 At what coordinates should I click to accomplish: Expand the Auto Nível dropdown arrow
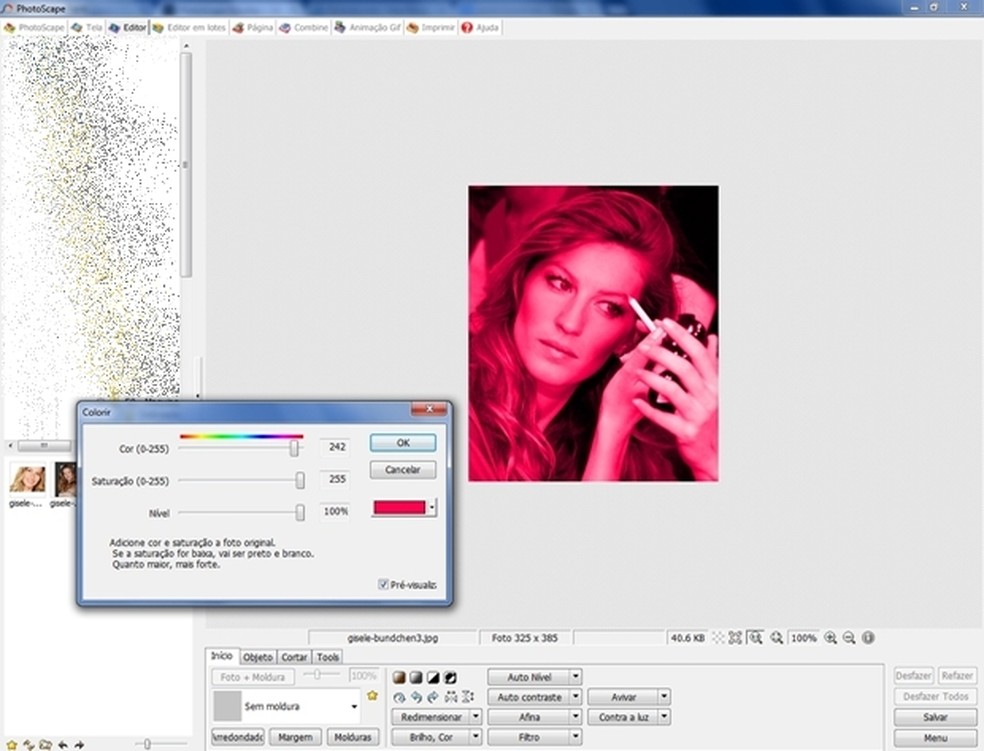(575, 677)
